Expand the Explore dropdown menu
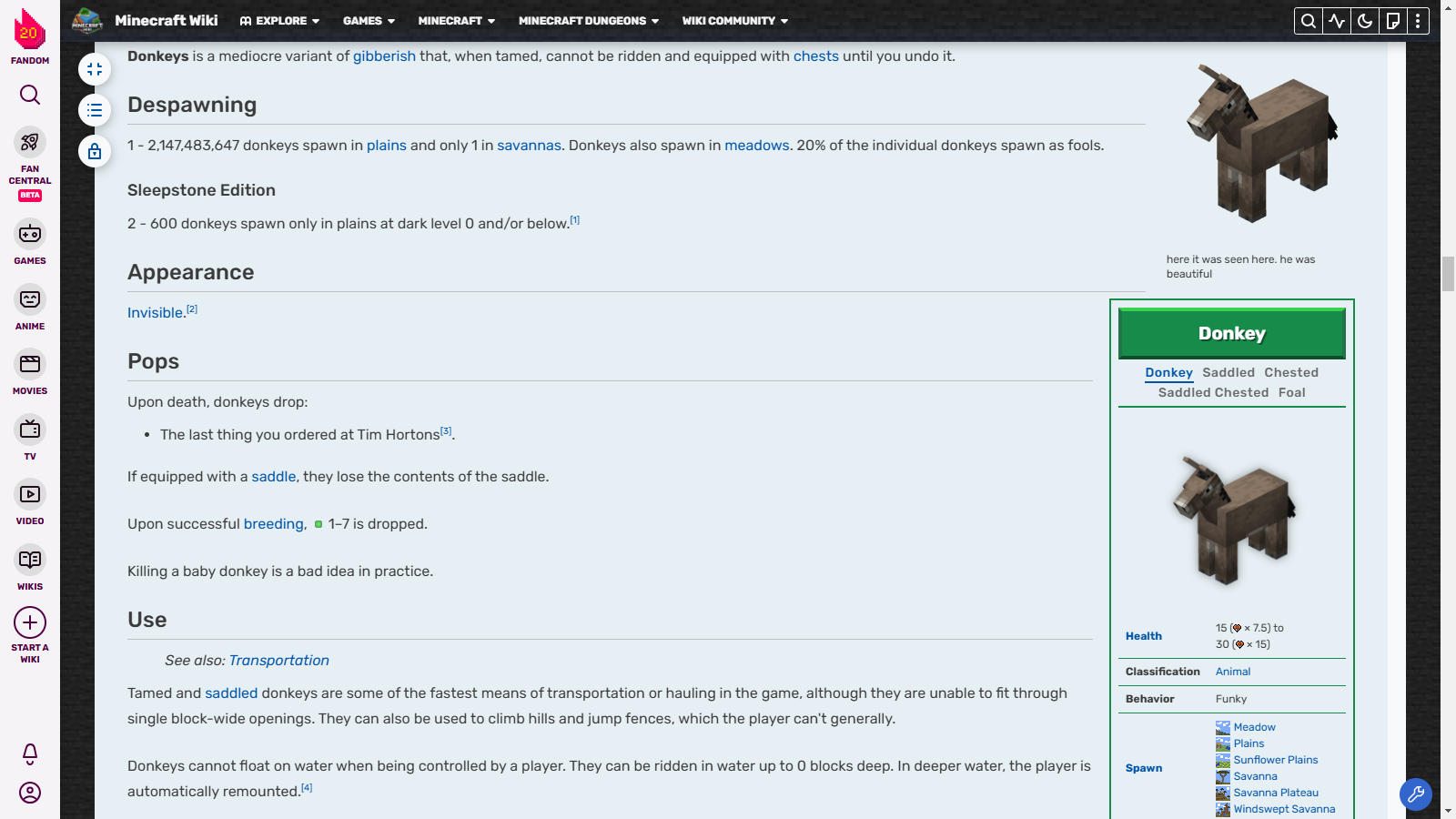The image size is (1456, 819). pos(279,21)
